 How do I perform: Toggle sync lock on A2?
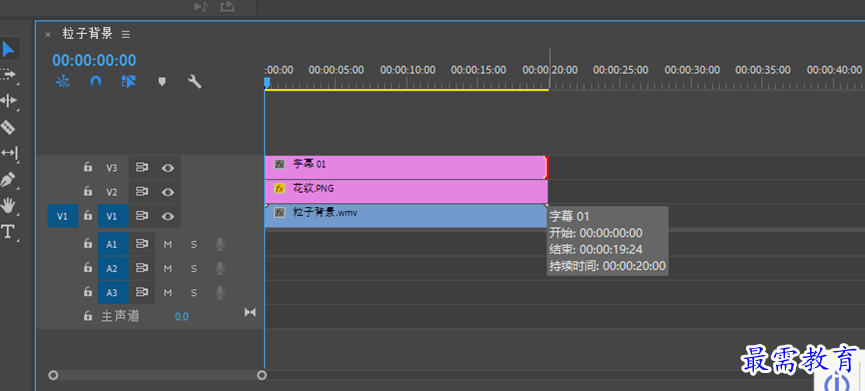(142, 268)
